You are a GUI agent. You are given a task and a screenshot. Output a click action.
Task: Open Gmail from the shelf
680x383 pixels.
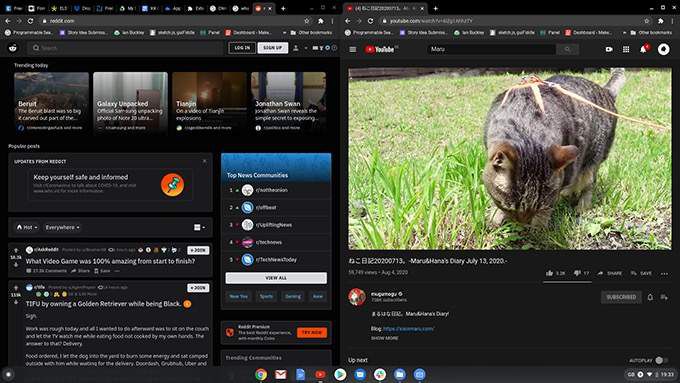(281, 374)
